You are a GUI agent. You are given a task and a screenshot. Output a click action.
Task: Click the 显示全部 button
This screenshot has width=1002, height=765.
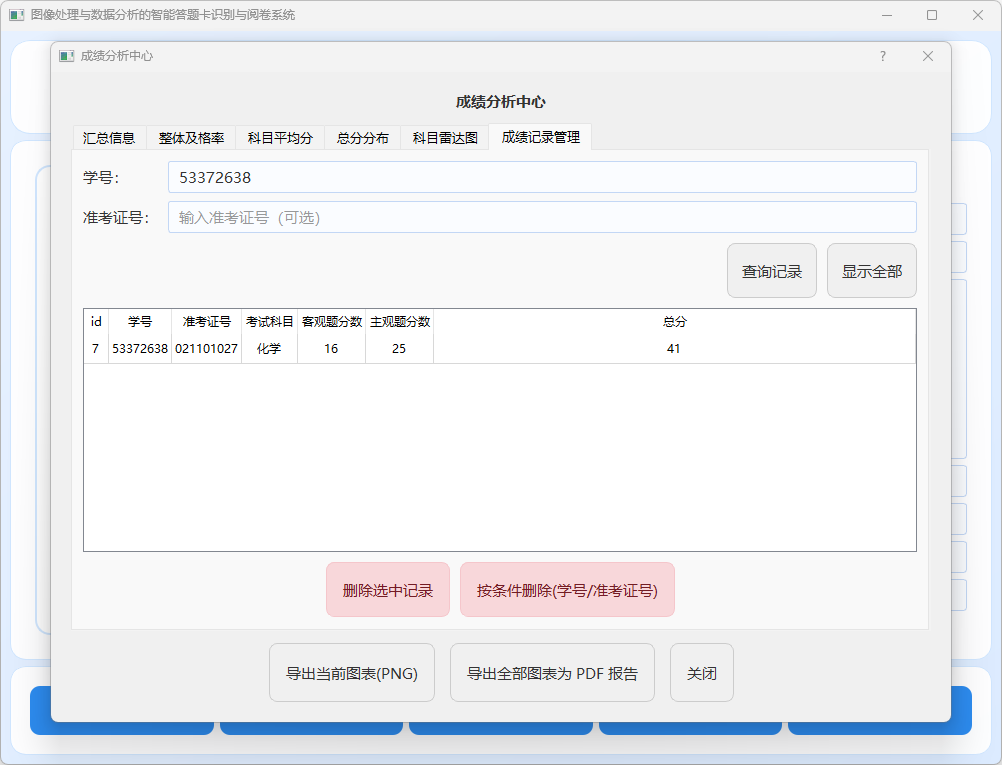click(871, 271)
